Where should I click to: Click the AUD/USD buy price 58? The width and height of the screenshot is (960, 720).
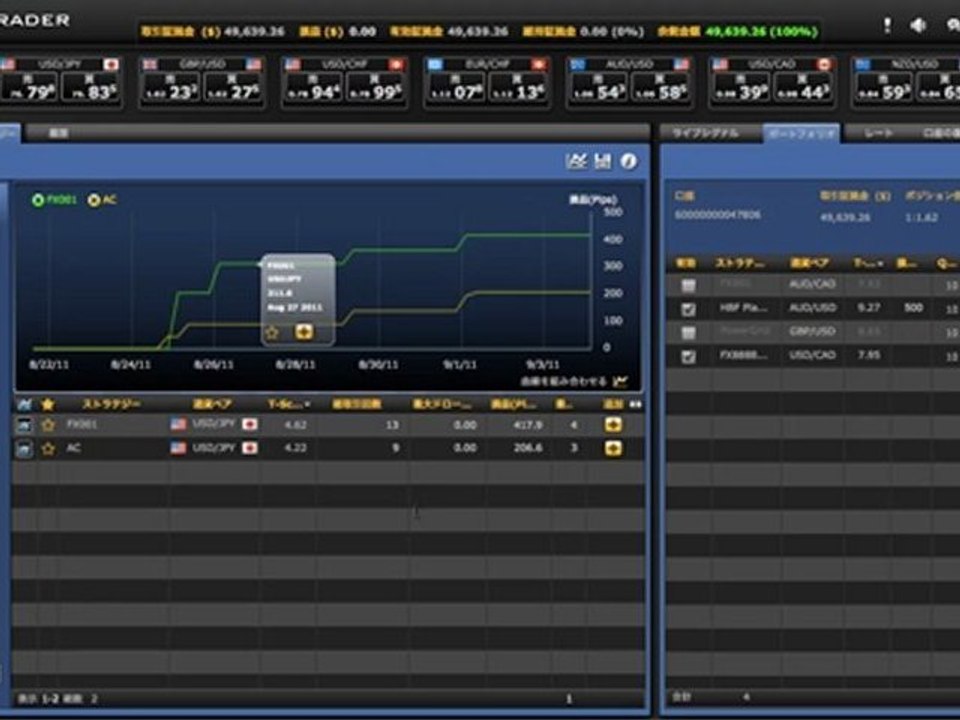click(x=659, y=86)
